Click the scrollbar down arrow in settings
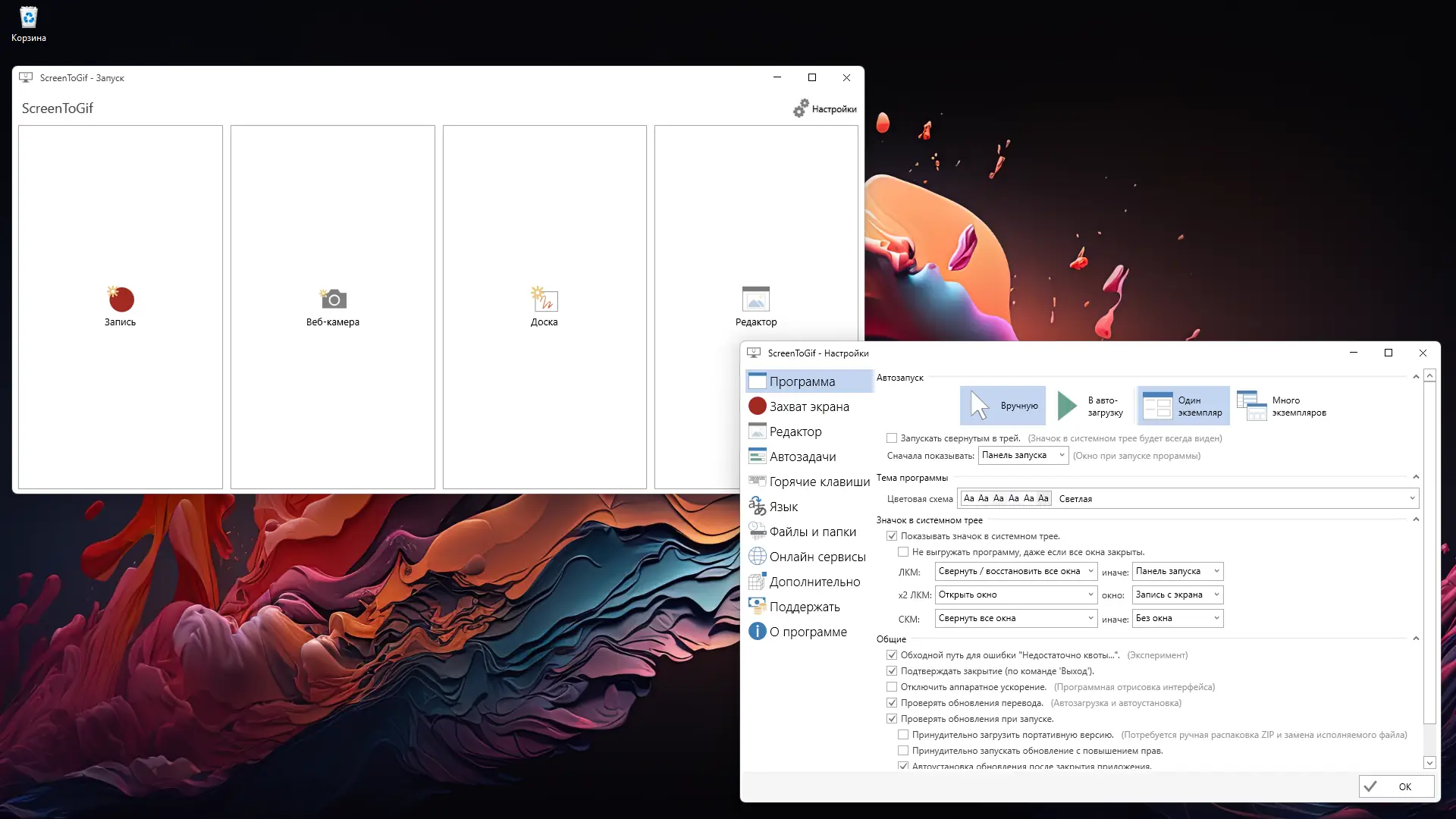 pos(1429,763)
